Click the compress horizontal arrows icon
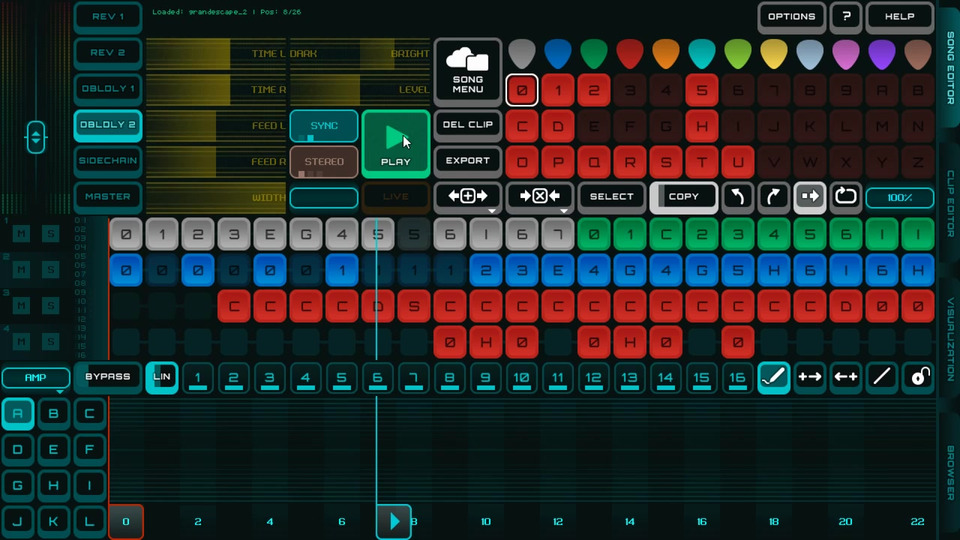960x540 pixels. pos(846,377)
